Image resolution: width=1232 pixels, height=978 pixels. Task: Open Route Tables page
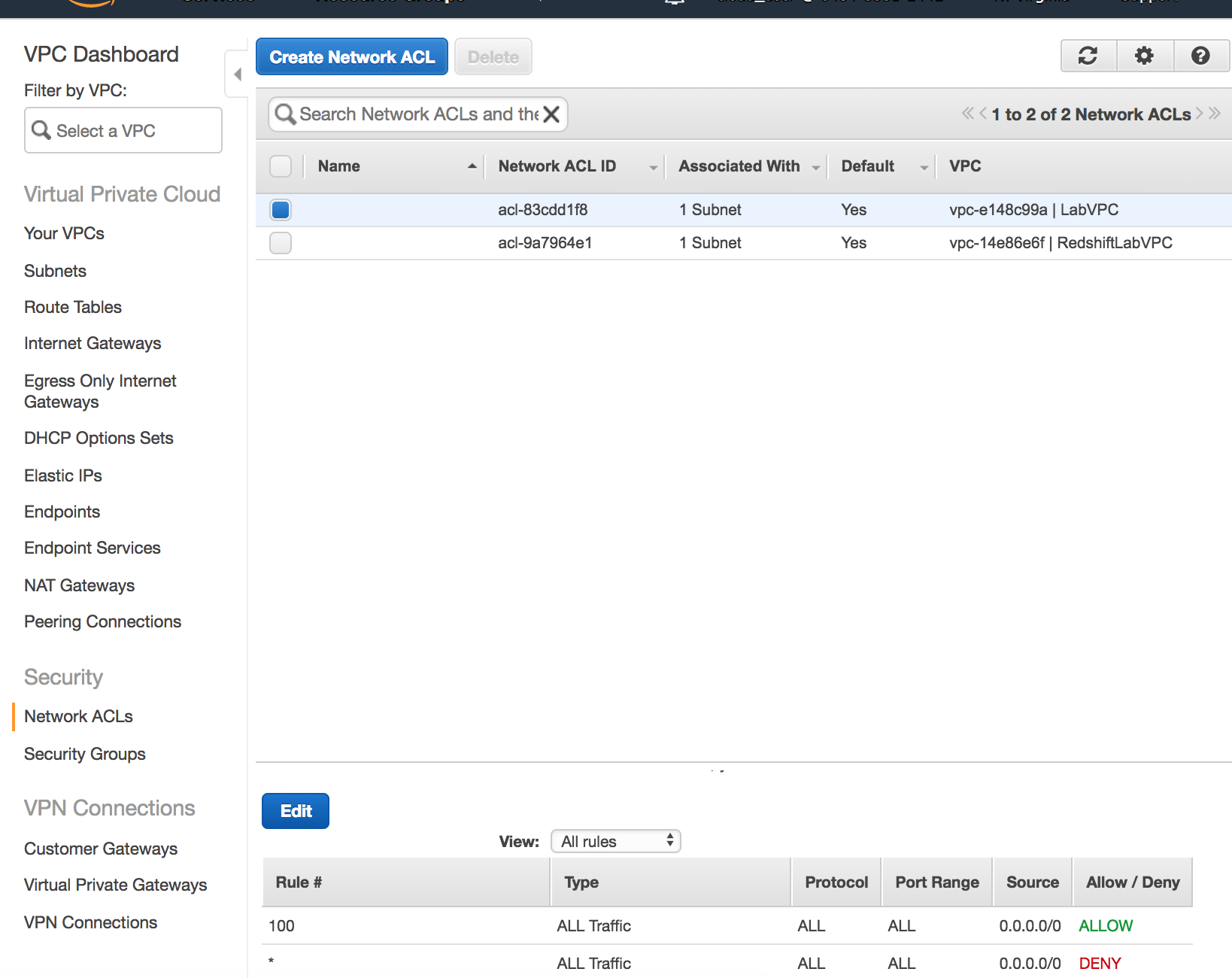point(73,307)
